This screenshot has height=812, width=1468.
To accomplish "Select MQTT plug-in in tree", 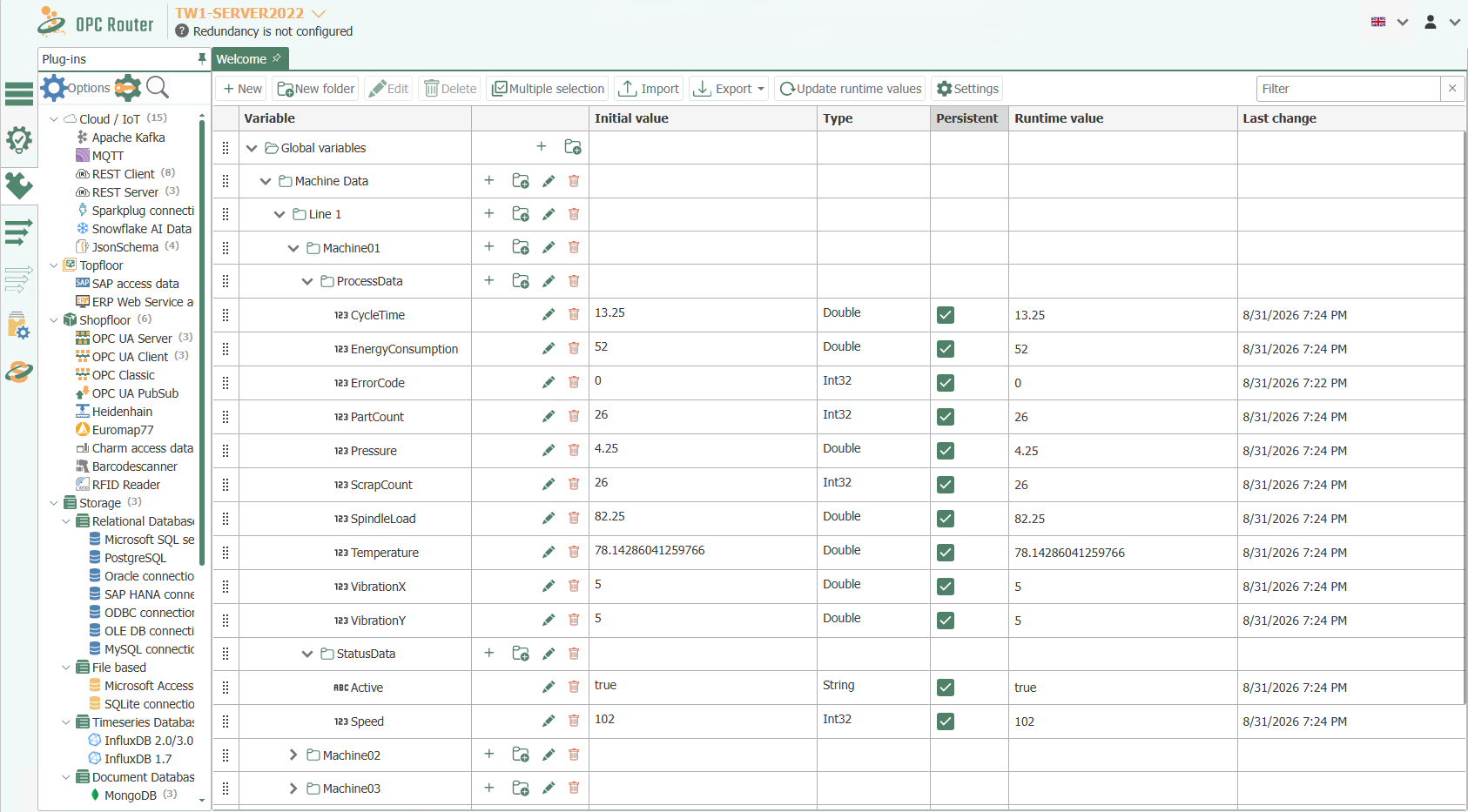I will [107, 156].
